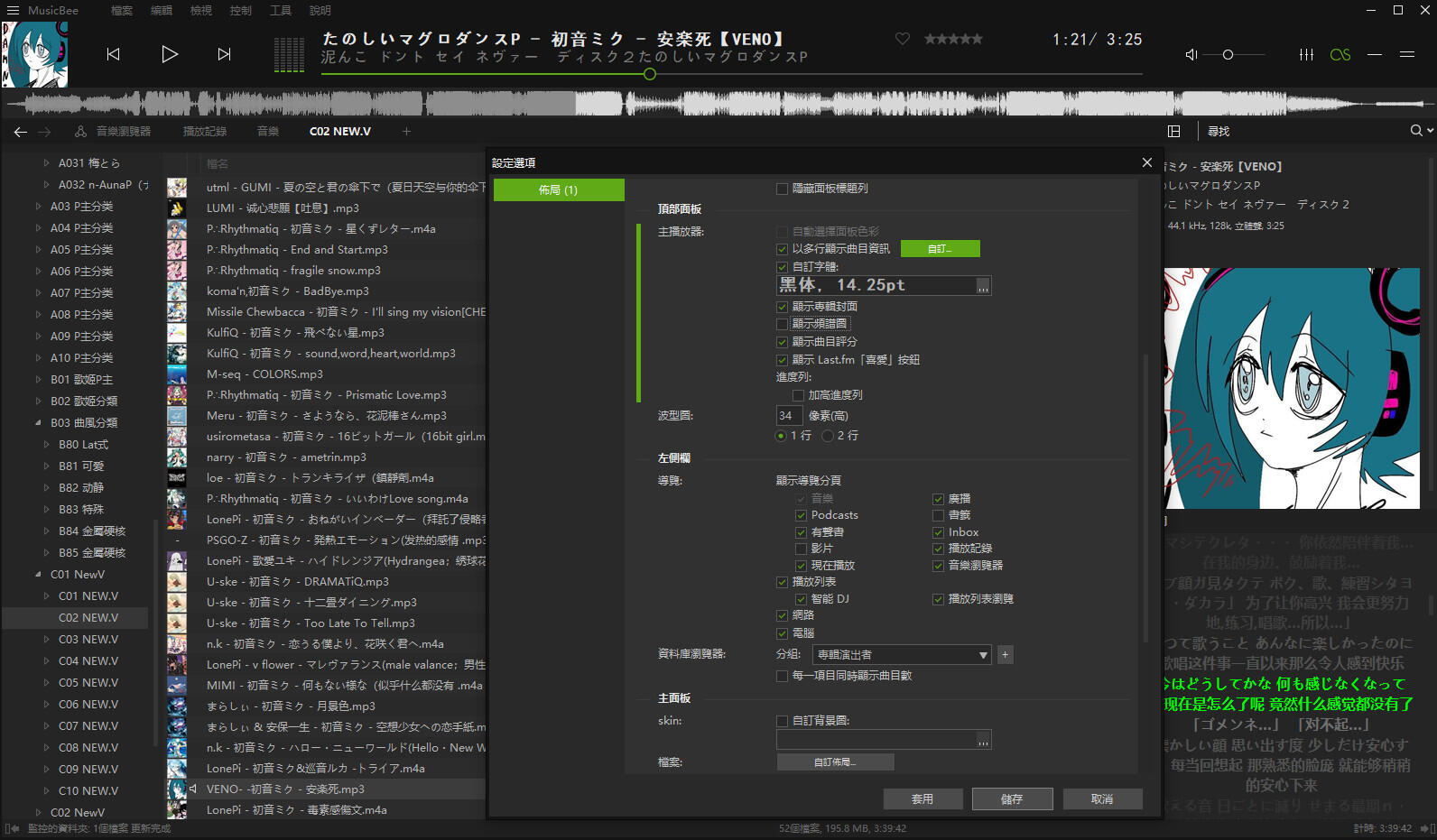
Task: Toggle the panel layout icon
Action: tap(1173, 131)
